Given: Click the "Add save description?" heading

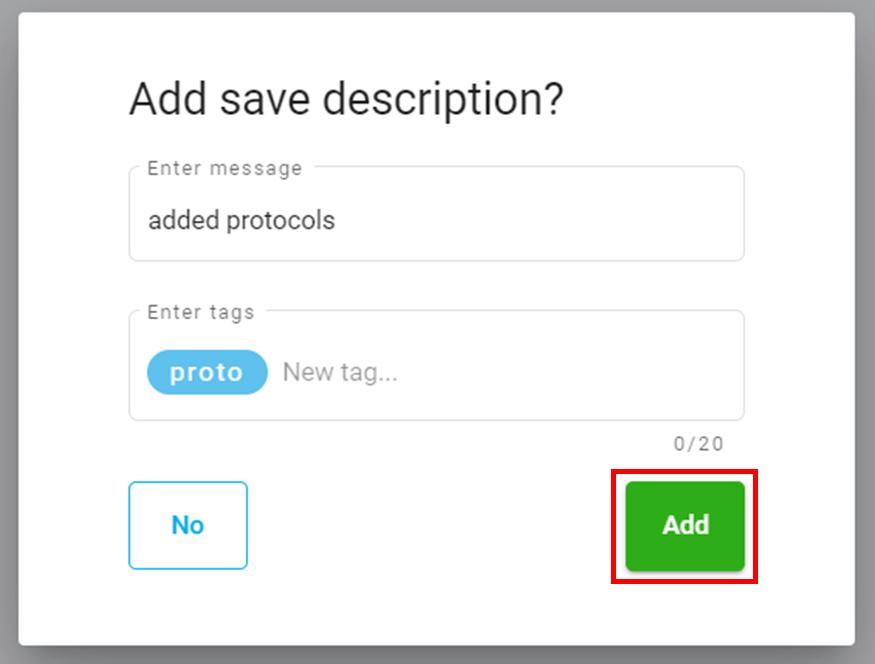Looking at the screenshot, I should click(x=346, y=100).
